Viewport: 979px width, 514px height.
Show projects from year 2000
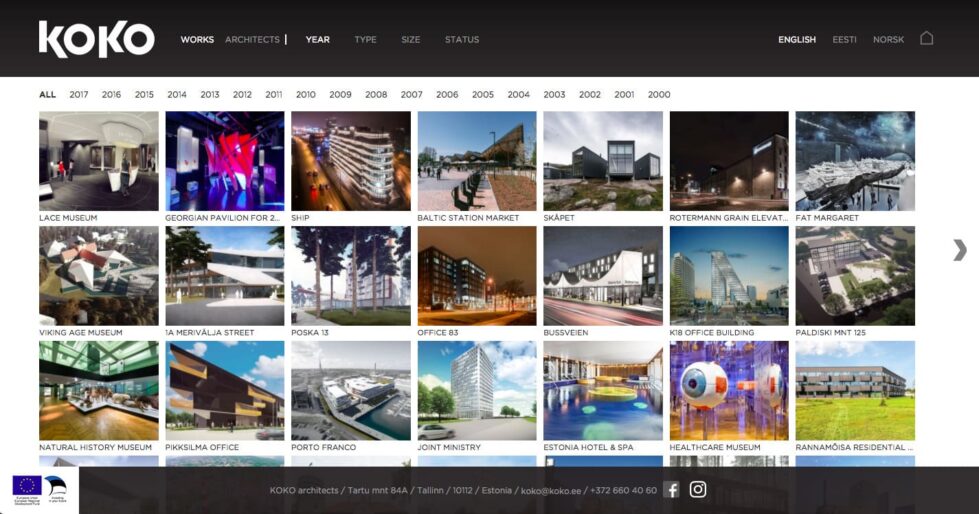659,95
